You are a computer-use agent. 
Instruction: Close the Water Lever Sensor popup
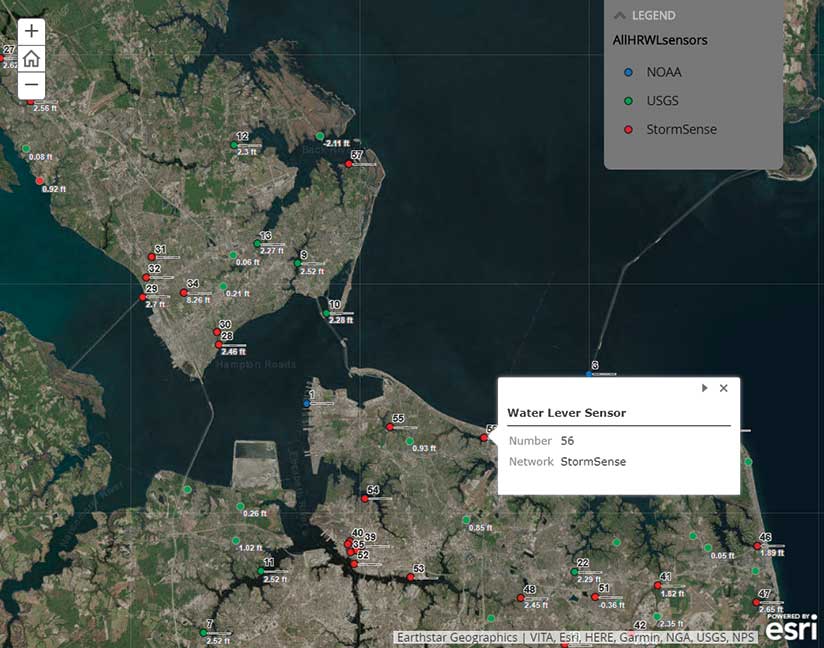click(724, 388)
